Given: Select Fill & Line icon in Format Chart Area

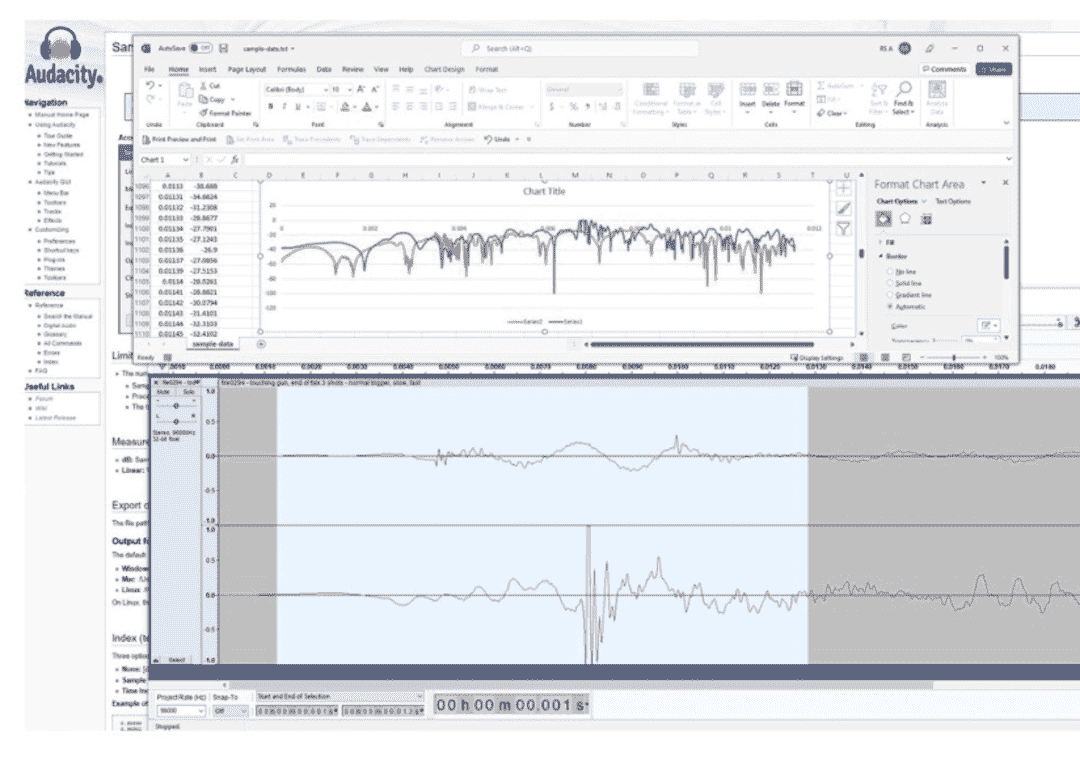Looking at the screenshot, I should click(x=883, y=218).
